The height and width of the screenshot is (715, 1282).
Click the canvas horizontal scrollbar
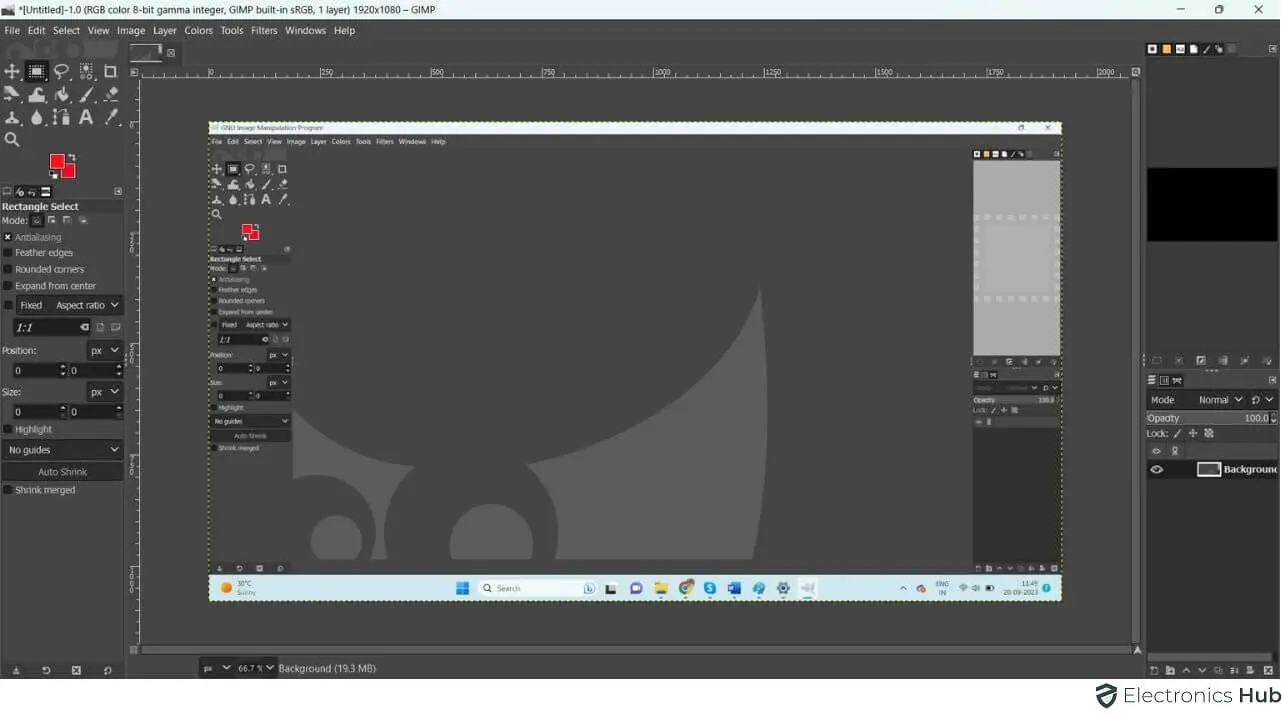[x=636, y=650]
